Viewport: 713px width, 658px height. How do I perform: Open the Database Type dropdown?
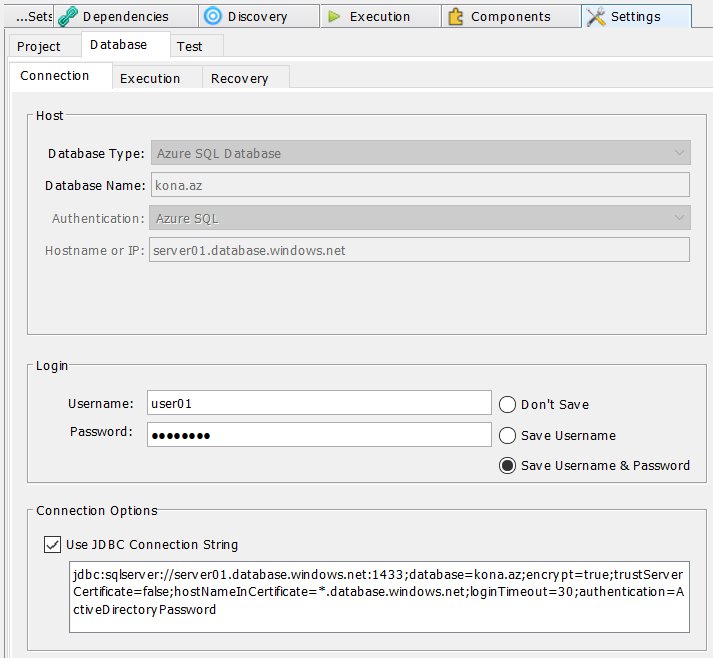tap(421, 153)
